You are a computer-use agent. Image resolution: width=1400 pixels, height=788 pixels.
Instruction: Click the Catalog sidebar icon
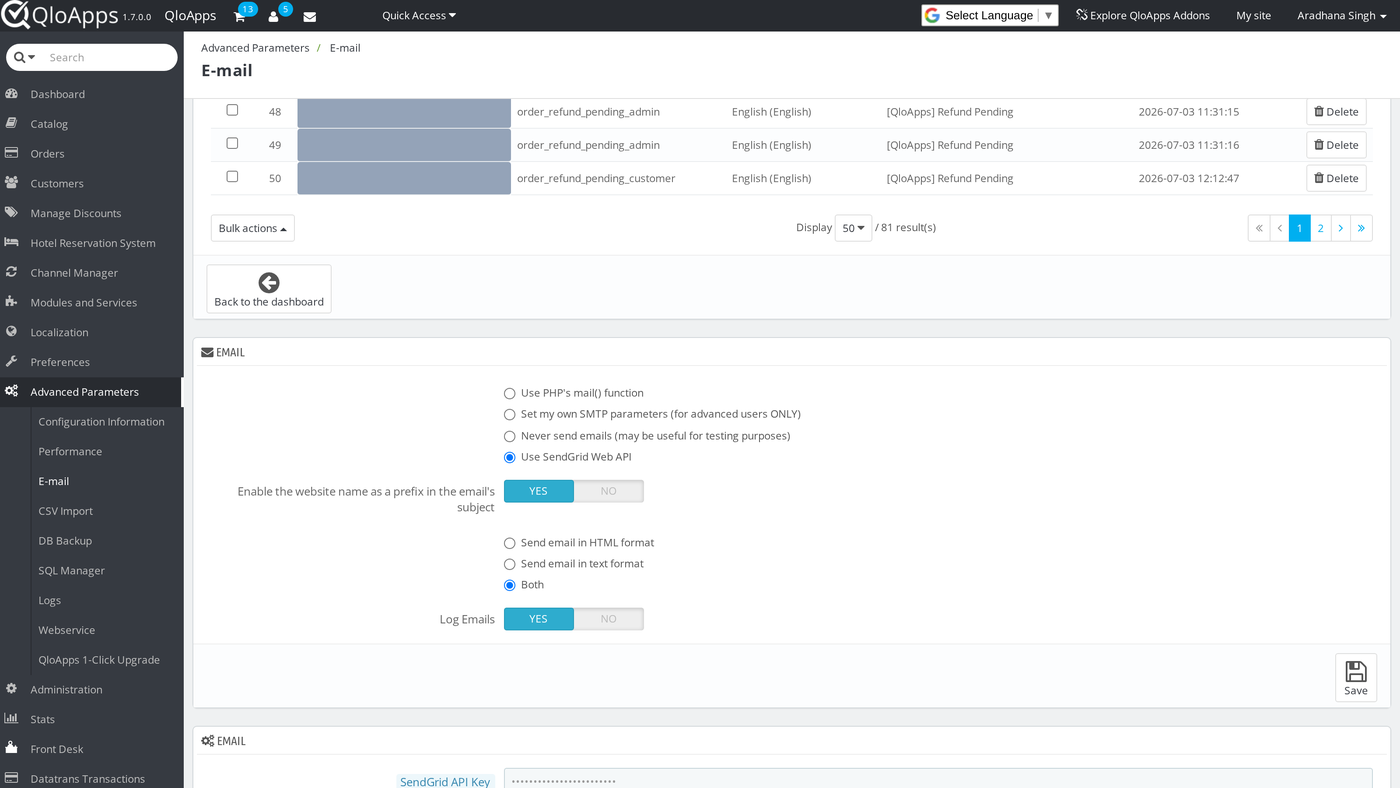(x=12, y=124)
